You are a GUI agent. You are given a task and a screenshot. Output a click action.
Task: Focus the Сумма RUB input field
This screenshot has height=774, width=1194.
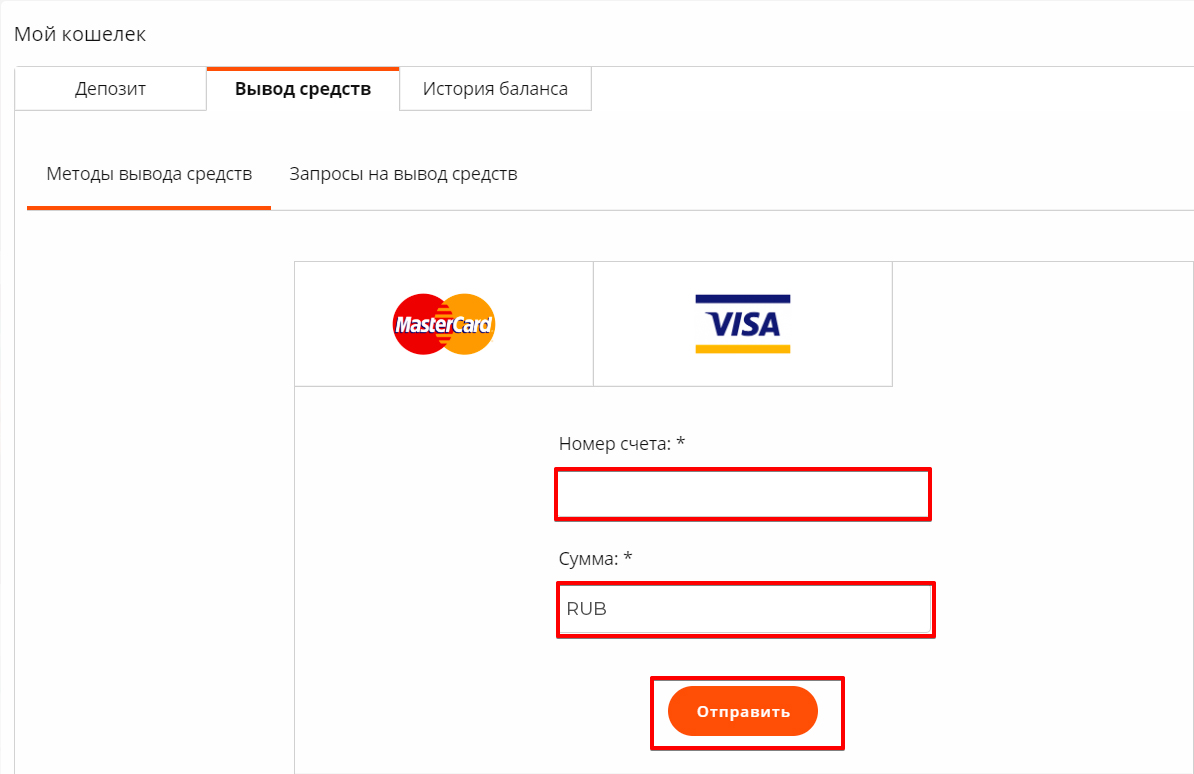click(745, 609)
